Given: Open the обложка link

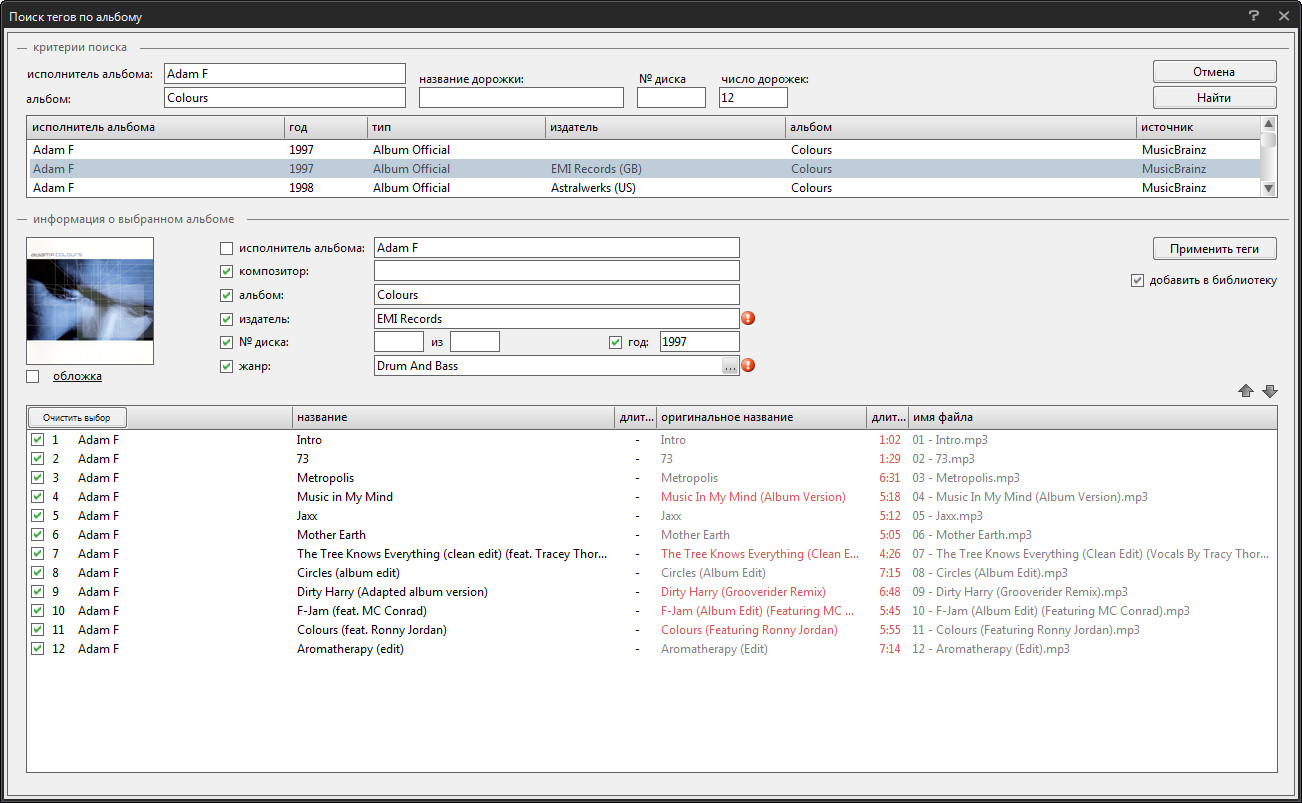Looking at the screenshot, I should tap(77, 376).
